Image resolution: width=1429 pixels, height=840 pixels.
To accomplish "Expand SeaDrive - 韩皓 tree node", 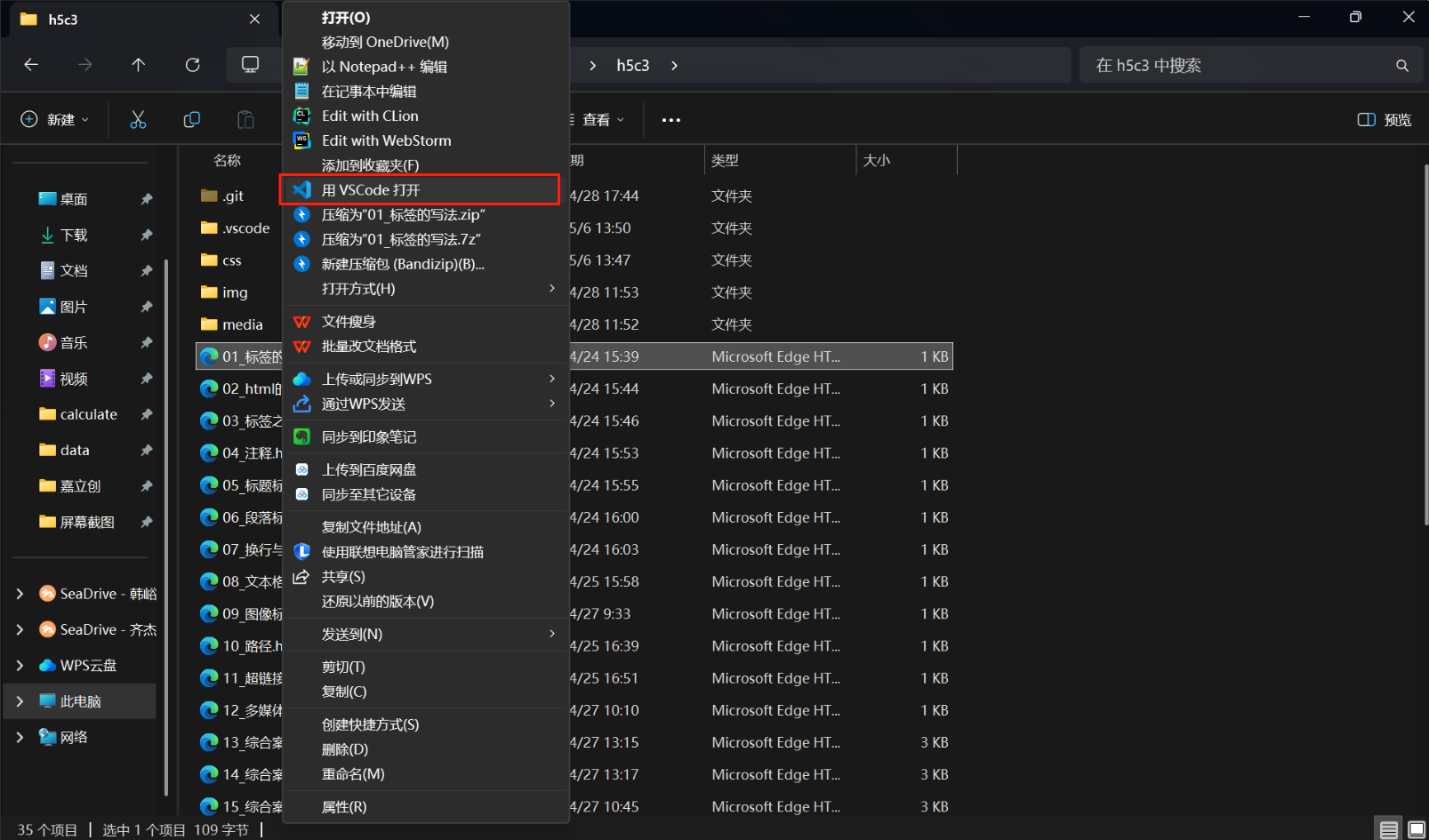I will [20, 594].
